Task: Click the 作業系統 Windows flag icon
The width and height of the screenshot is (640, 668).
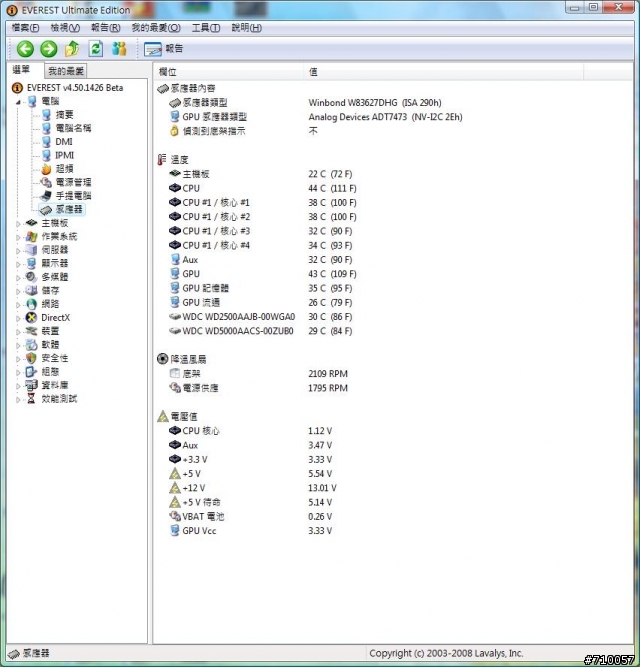Action: click(32, 236)
